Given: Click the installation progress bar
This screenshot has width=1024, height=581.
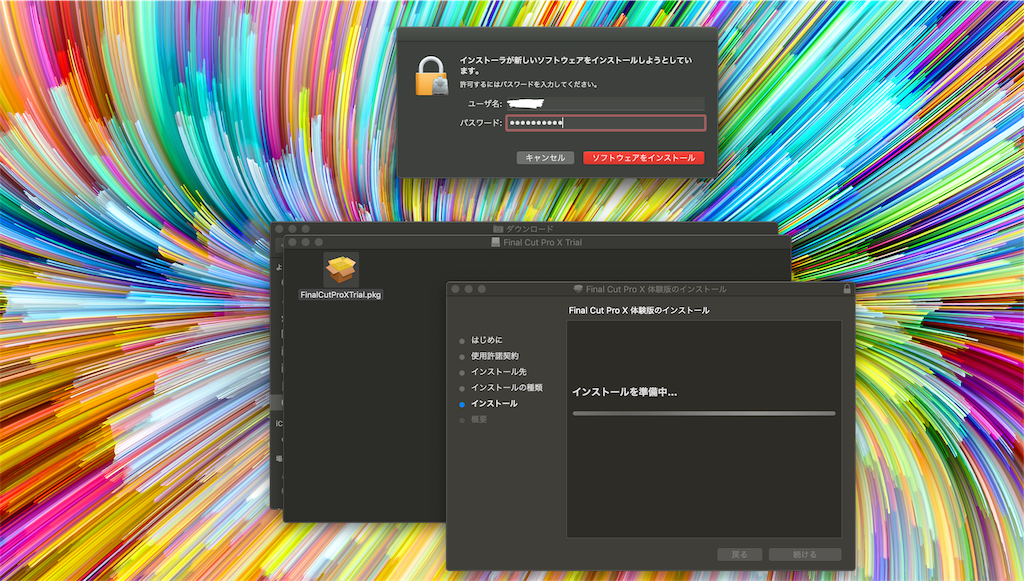Looking at the screenshot, I should [703, 413].
